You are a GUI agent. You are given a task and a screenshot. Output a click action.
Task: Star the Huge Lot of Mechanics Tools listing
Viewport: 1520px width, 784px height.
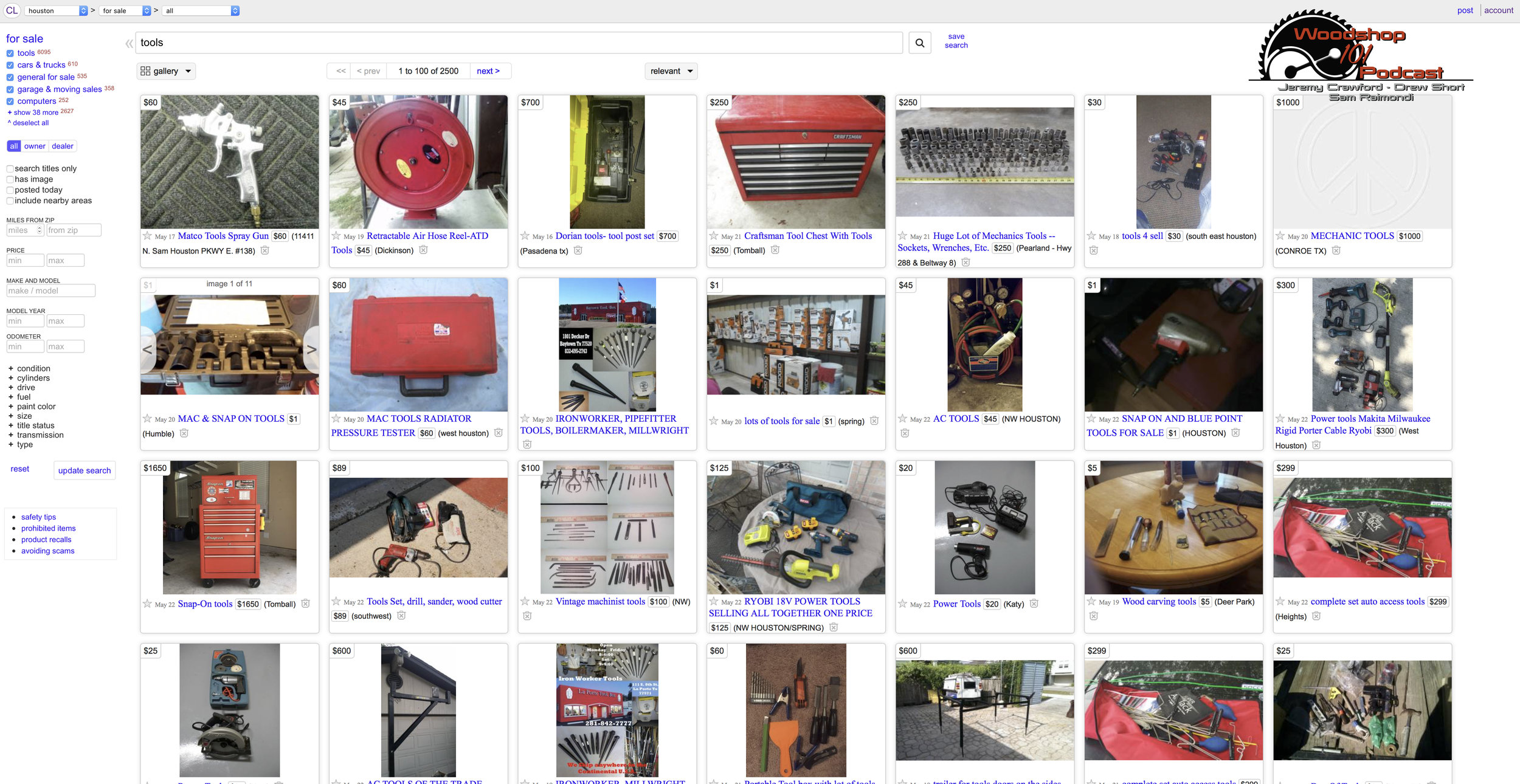tap(902, 236)
